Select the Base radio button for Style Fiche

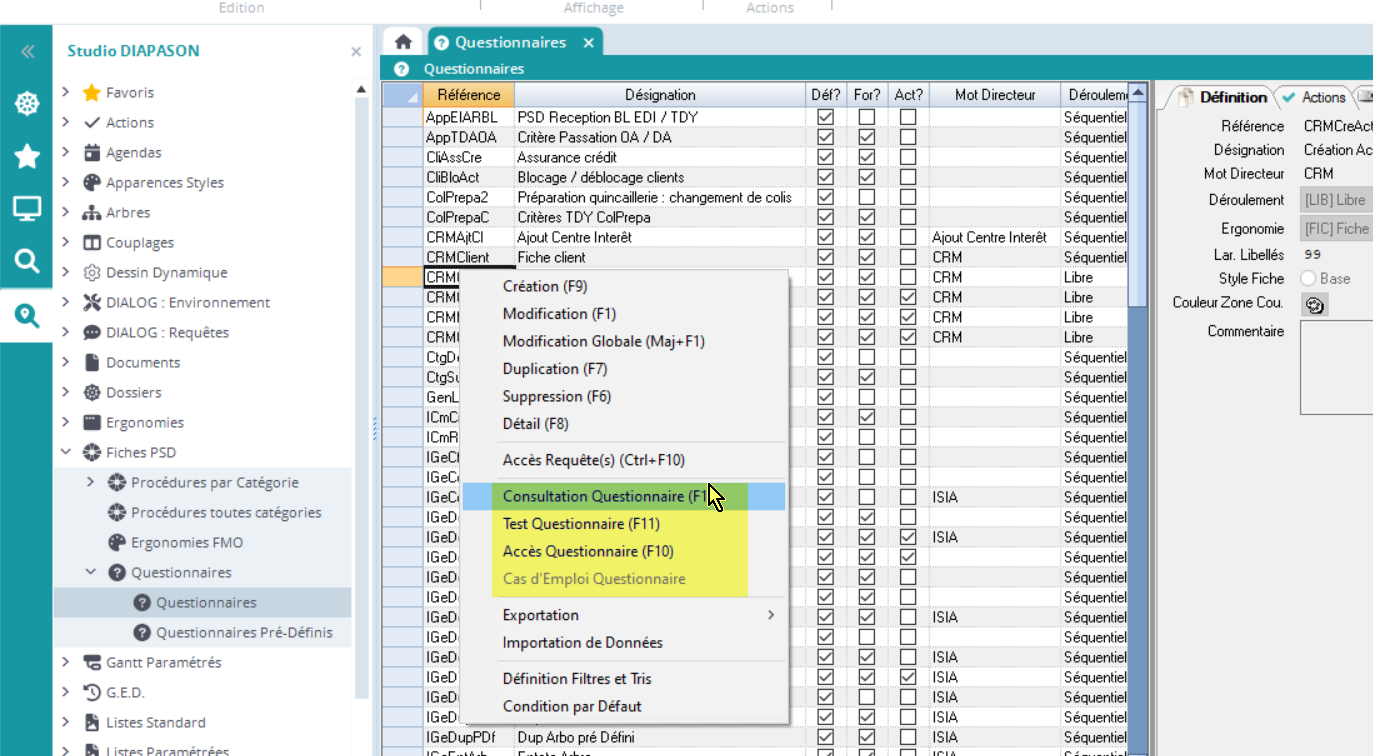[1308, 279]
